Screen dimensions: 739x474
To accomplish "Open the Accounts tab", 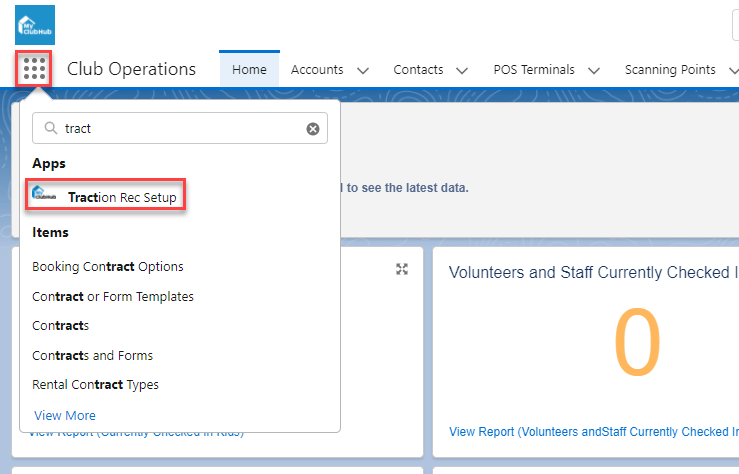I will pyautogui.click(x=317, y=70).
